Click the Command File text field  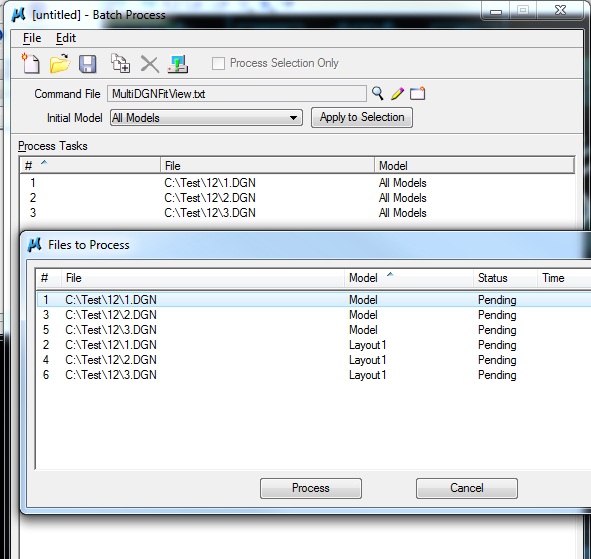237,93
